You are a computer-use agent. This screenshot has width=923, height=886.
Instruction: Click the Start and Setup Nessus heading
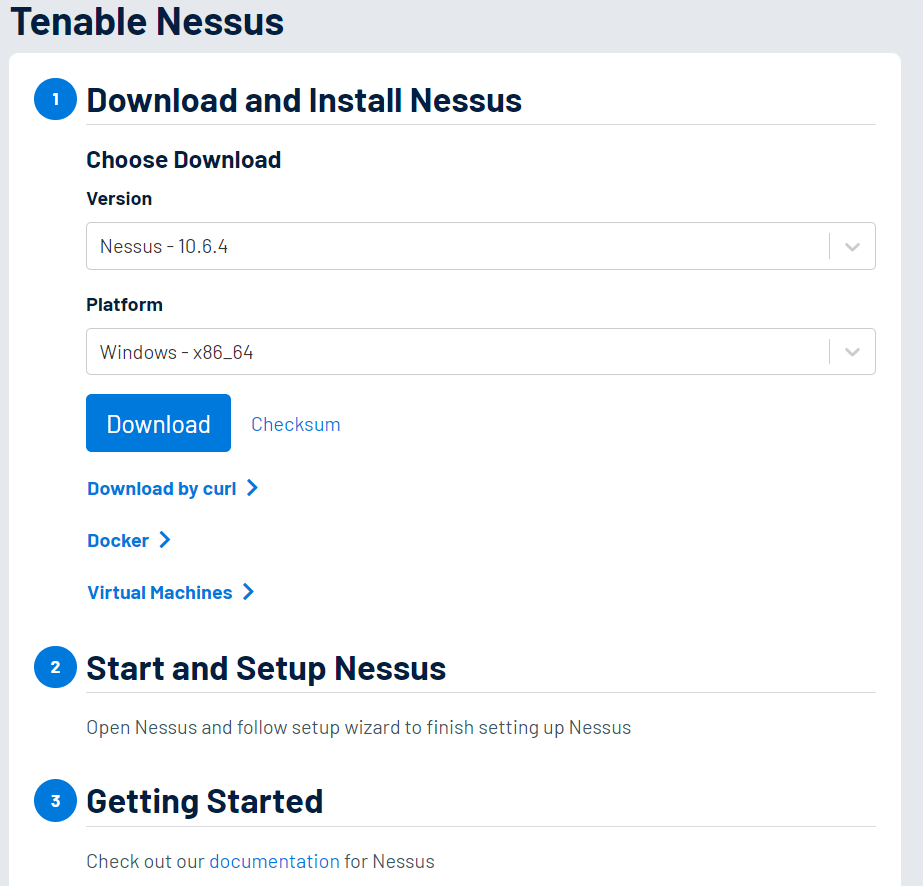pyautogui.click(x=266, y=669)
